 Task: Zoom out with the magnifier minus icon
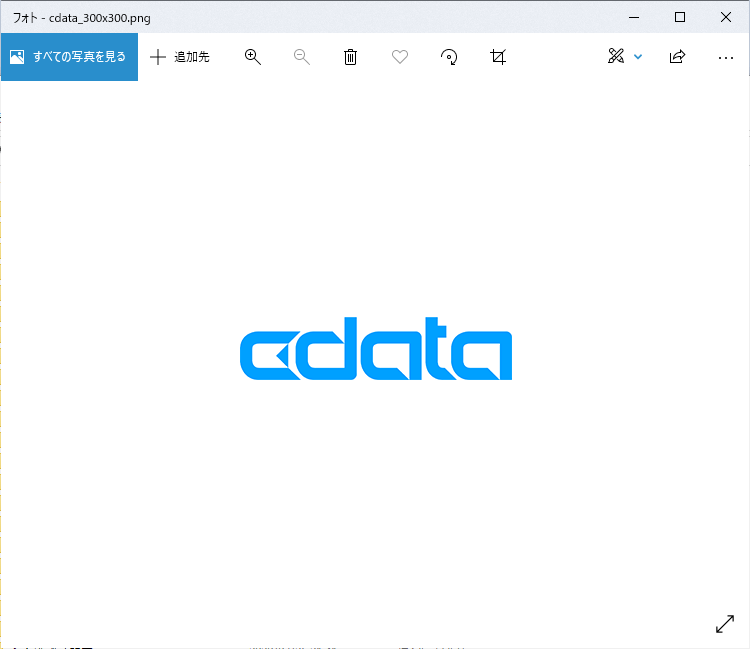tap(302, 57)
